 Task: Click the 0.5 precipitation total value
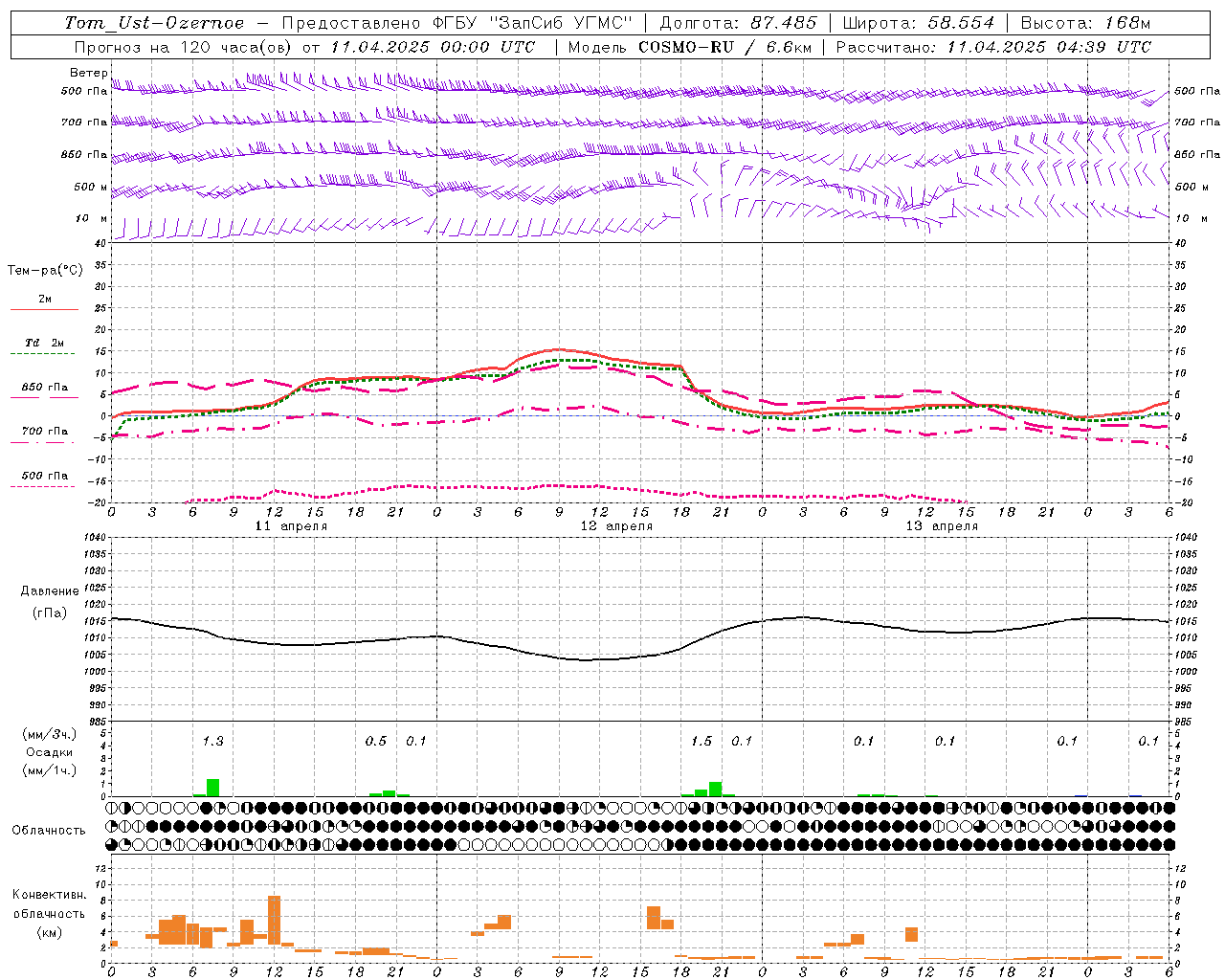tap(376, 741)
